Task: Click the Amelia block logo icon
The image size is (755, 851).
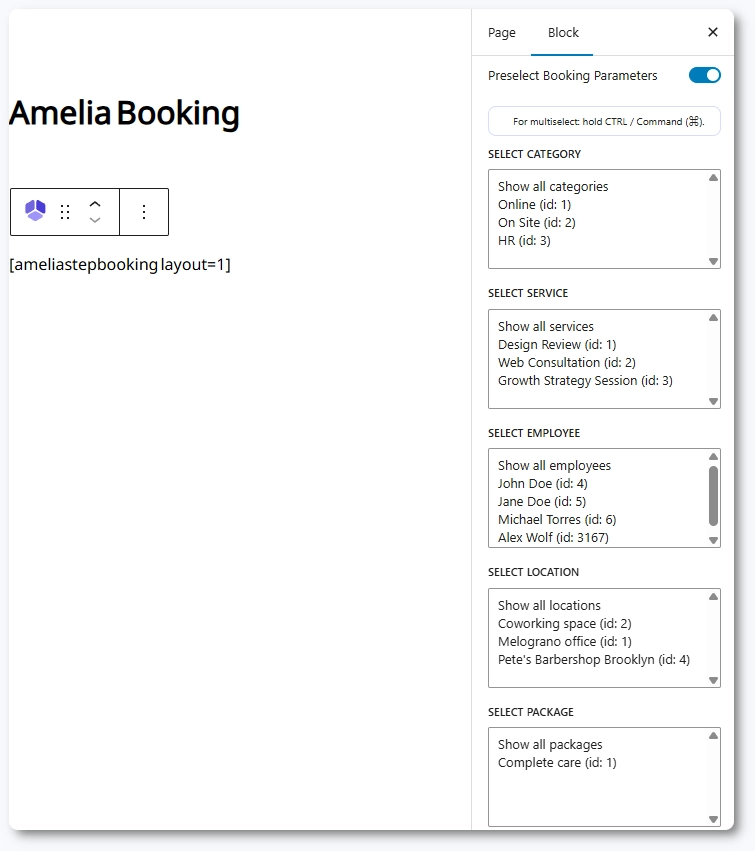Action: tap(35, 211)
